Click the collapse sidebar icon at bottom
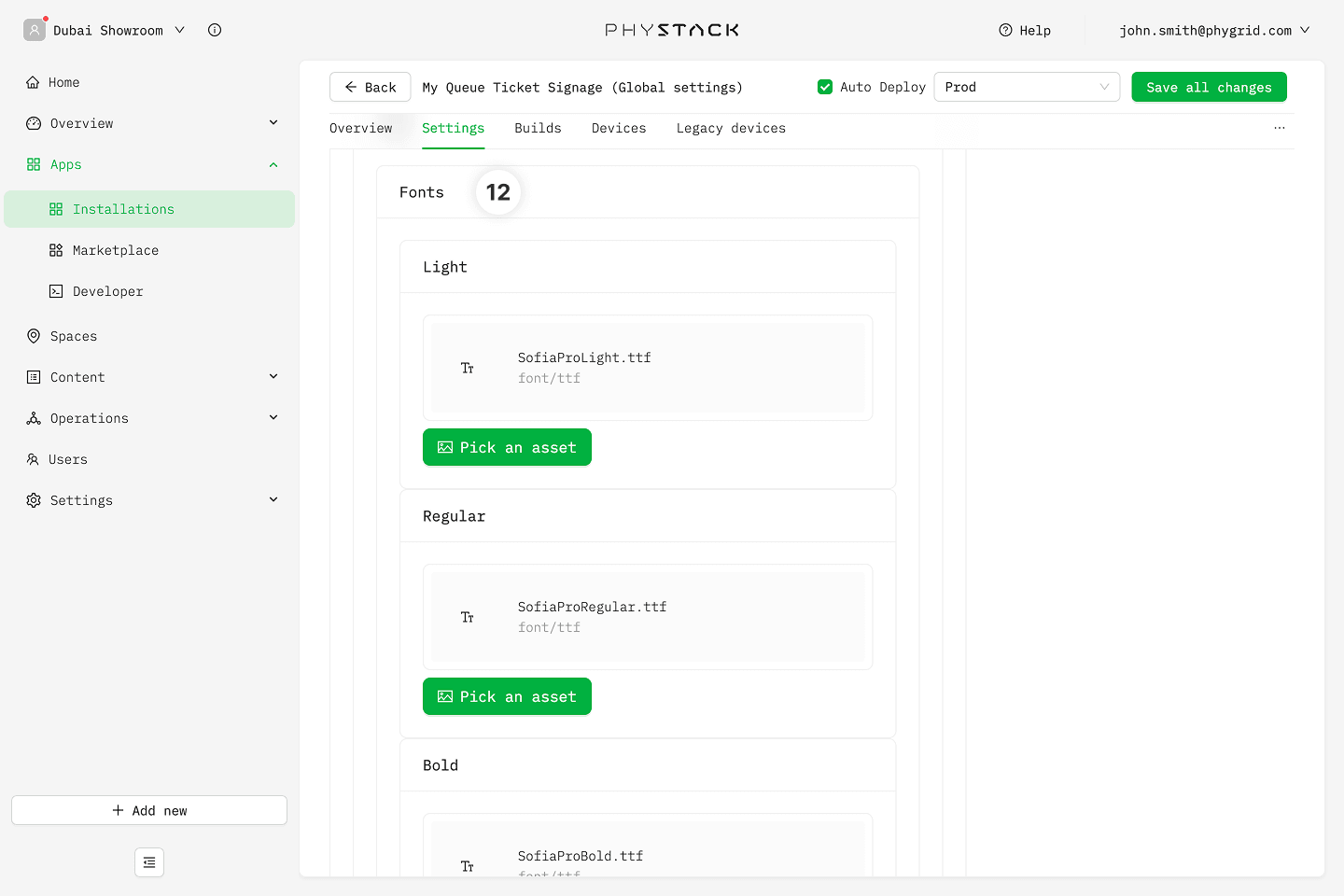The width and height of the screenshot is (1344, 896). [149, 862]
